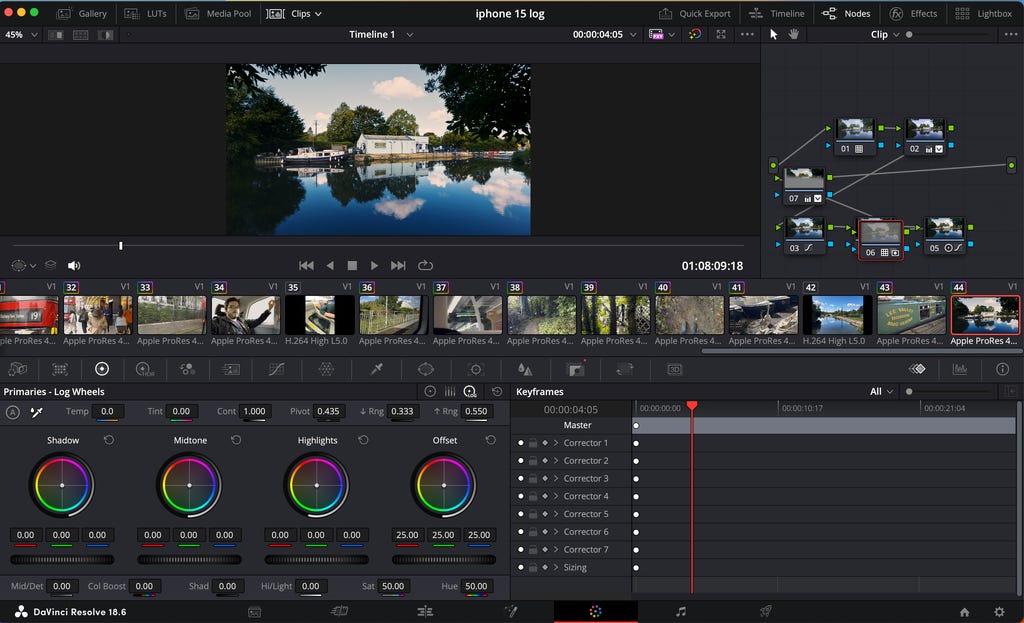The width and height of the screenshot is (1024, 623).
Task: Toggle the lock on Corrector 3
Action: point(533,479)
